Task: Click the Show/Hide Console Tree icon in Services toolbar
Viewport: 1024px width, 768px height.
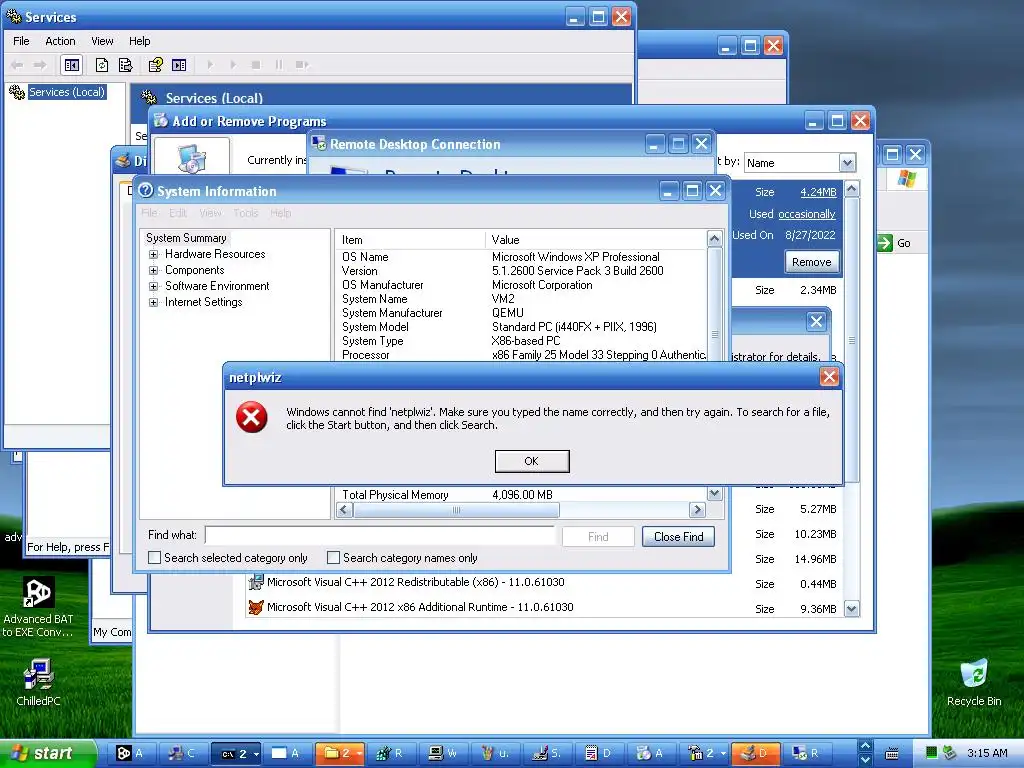Action: [71, 65]
